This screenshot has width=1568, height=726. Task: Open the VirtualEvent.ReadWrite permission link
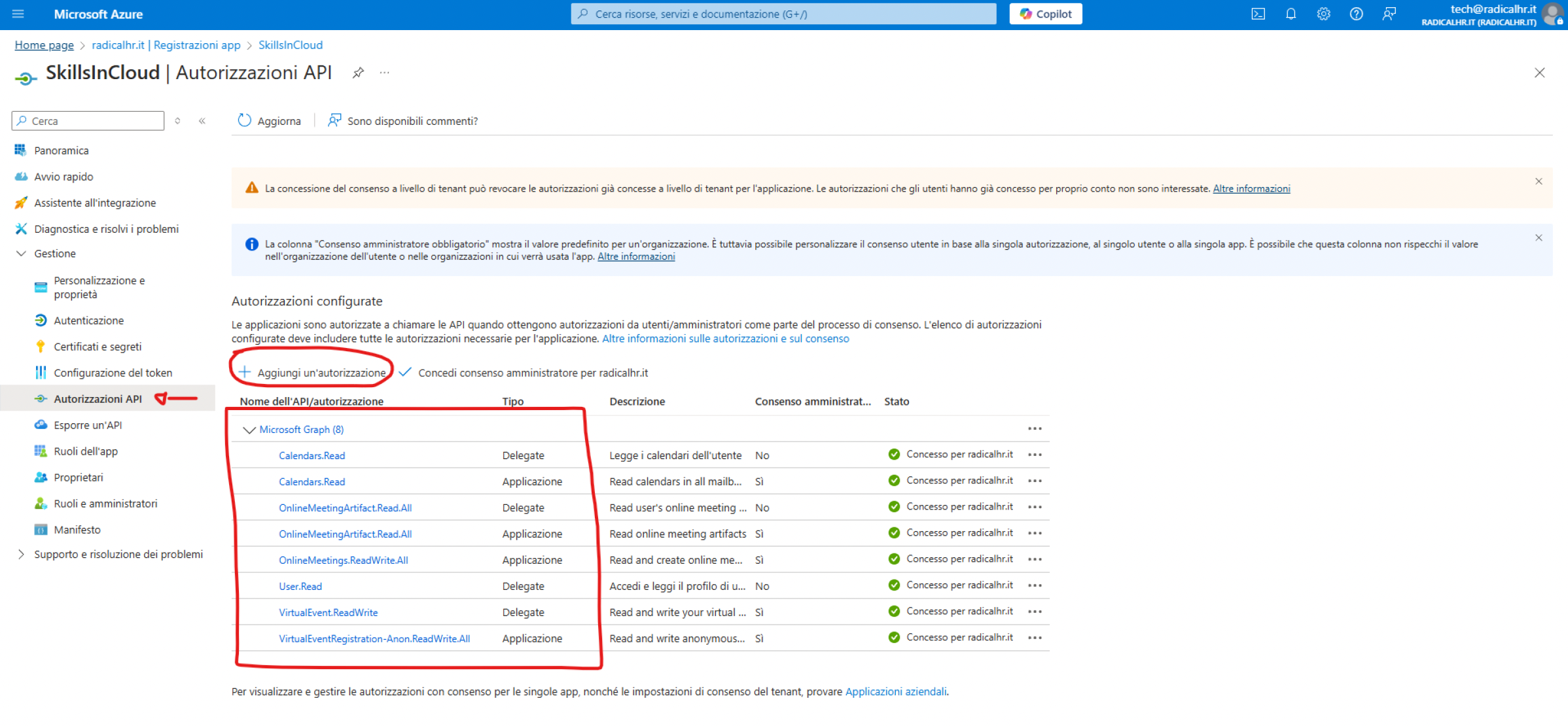[329, 613]
